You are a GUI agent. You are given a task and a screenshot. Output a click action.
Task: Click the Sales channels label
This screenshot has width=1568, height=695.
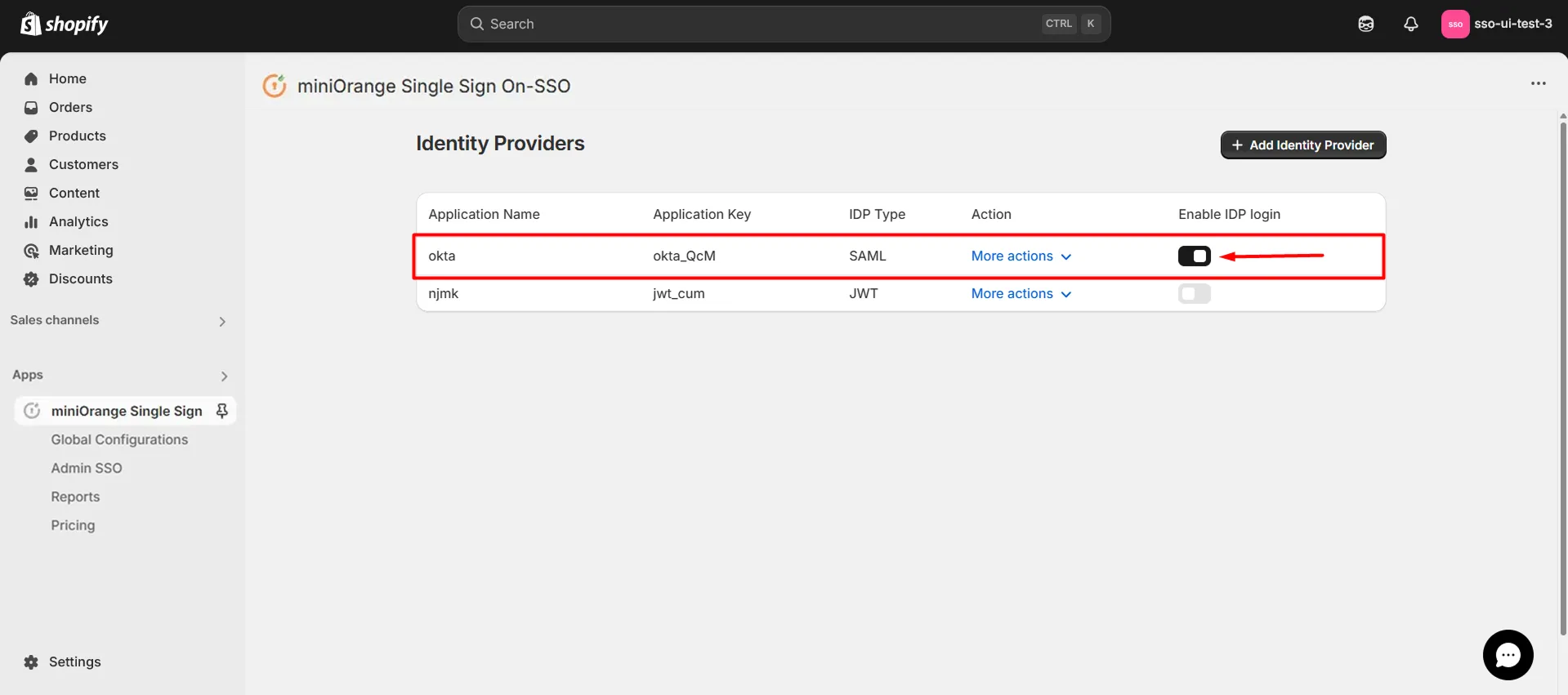[55, 320]
